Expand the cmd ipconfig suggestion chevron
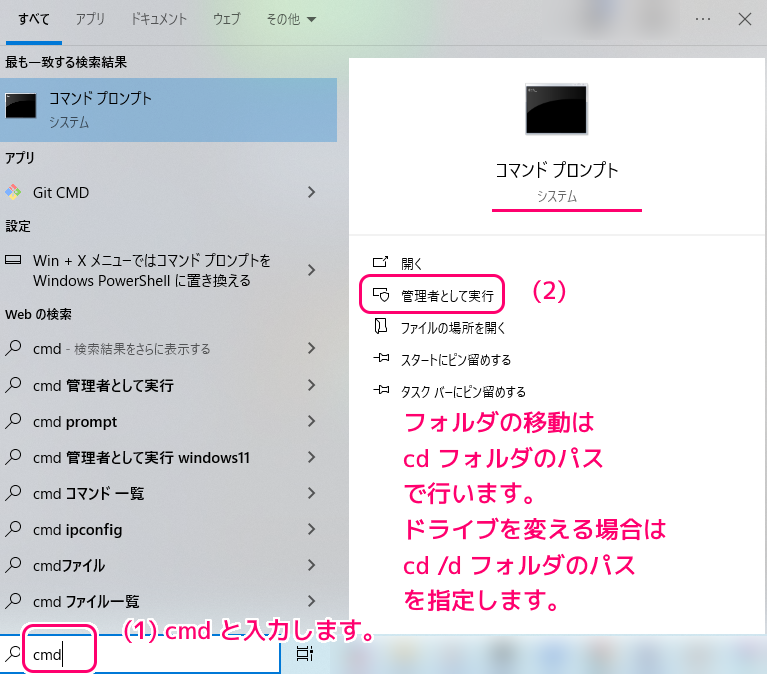The image size is (767, 674). (x=312, y=530)
